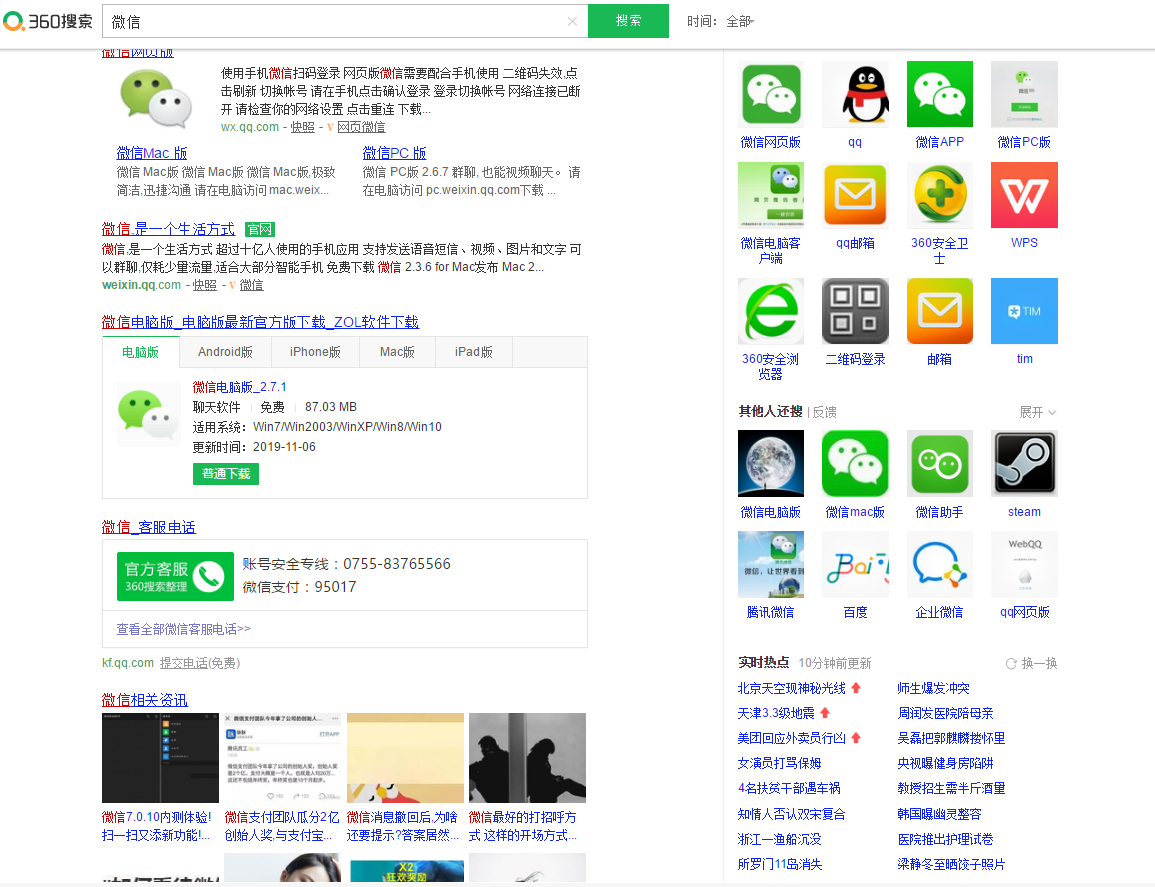Open the 百度 logo icon
Viewport: 1155px width, 887px height.
coord(854,564)
